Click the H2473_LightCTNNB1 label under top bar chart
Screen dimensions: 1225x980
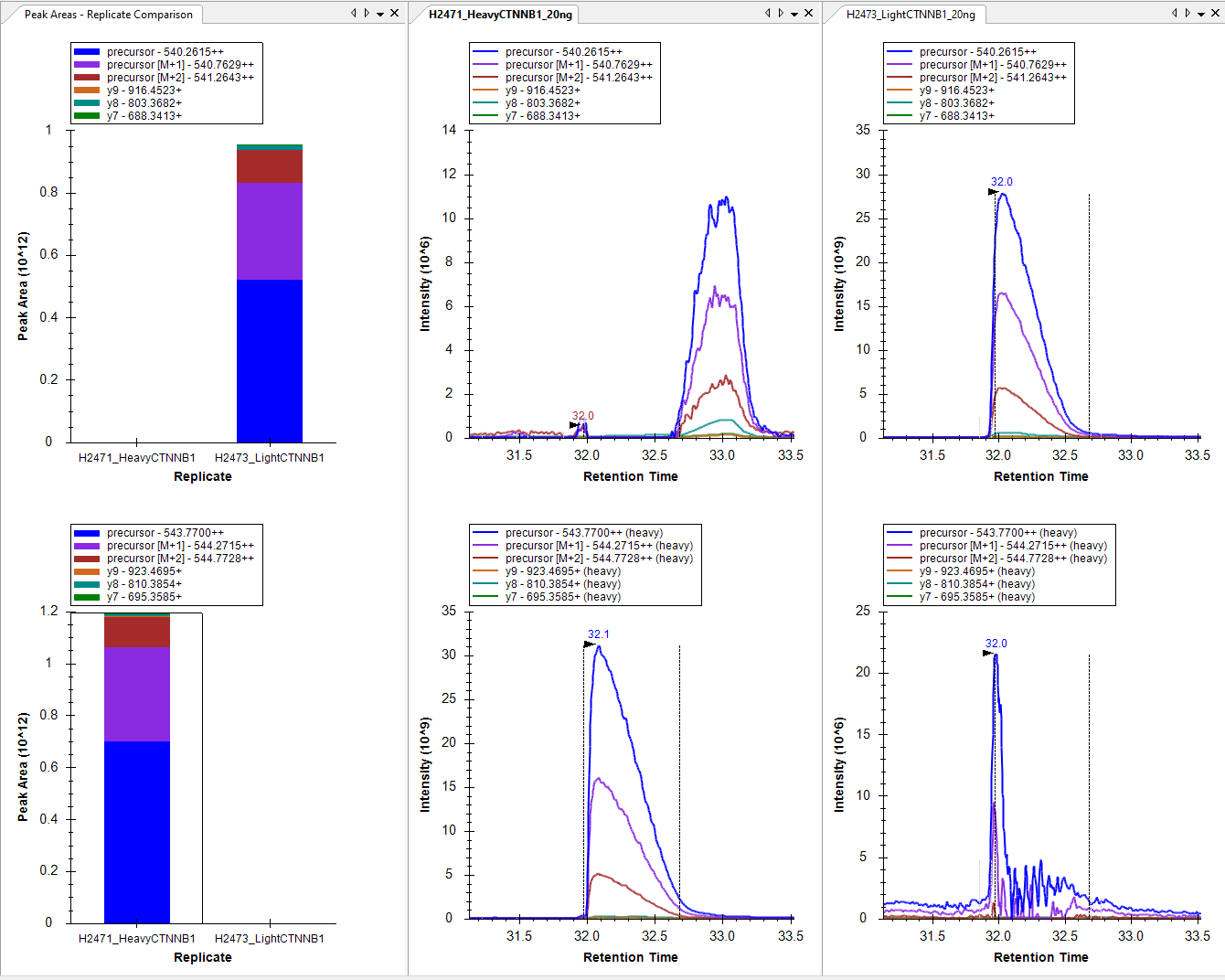[270, 457]
